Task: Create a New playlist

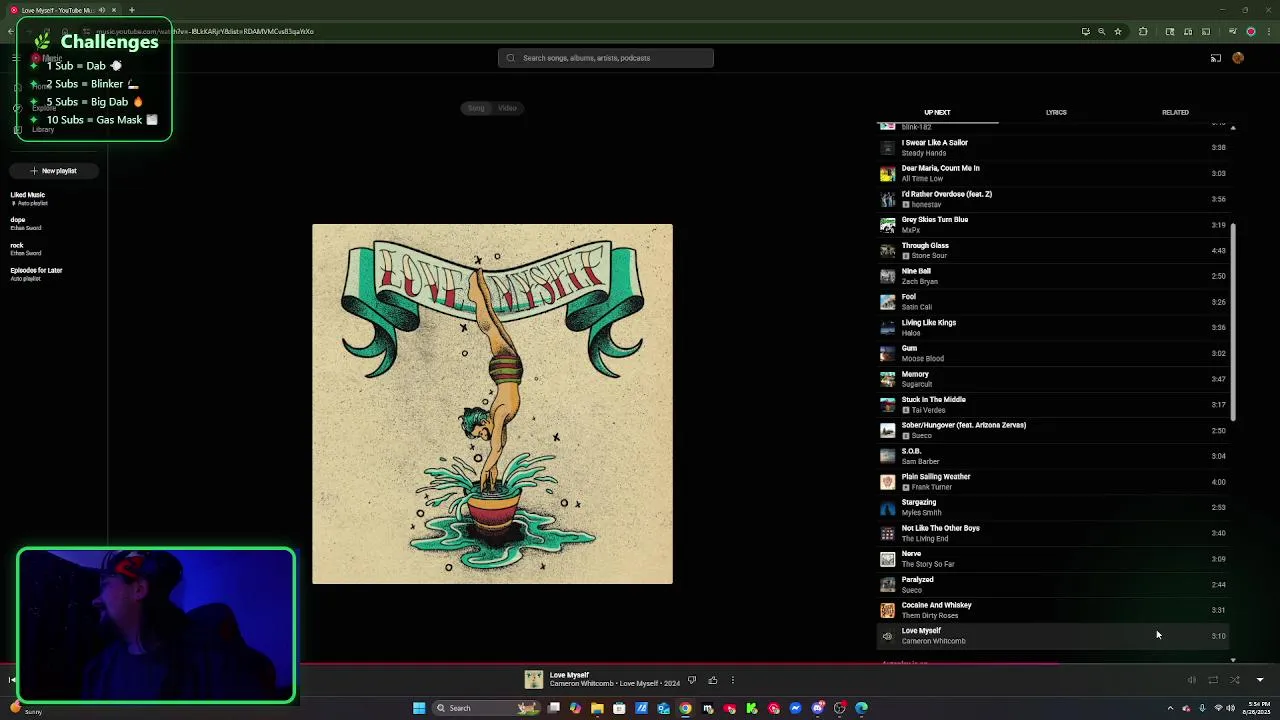Action: point(54,171)
